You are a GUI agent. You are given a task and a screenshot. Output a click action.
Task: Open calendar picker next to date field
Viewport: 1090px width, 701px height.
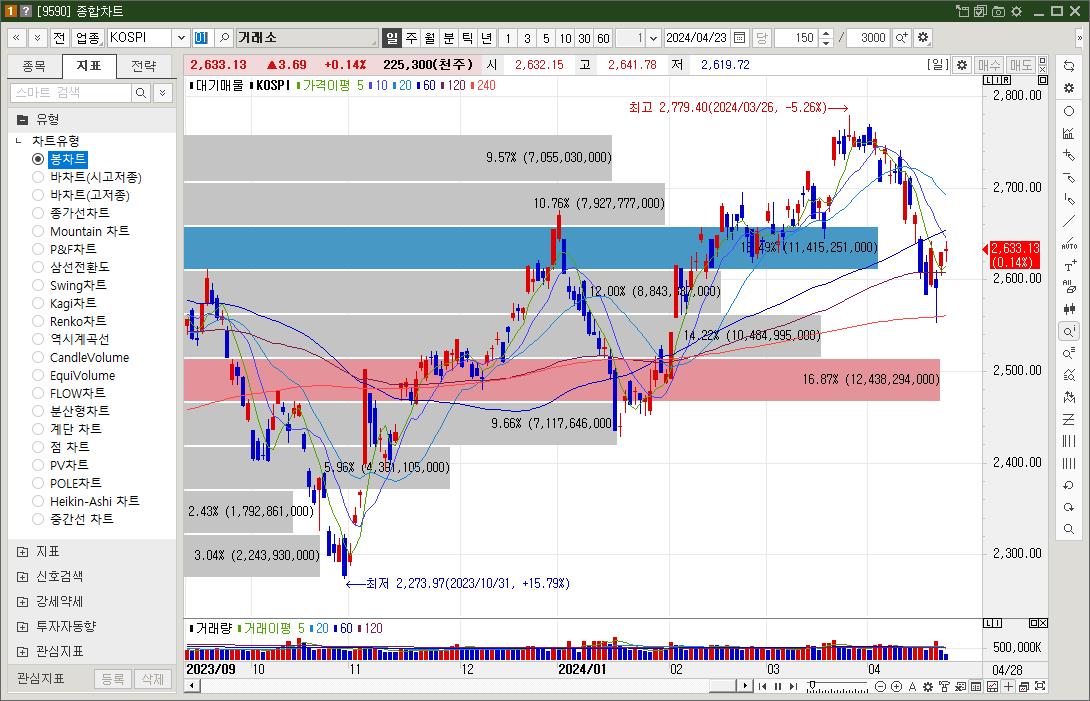pos(740,38)
